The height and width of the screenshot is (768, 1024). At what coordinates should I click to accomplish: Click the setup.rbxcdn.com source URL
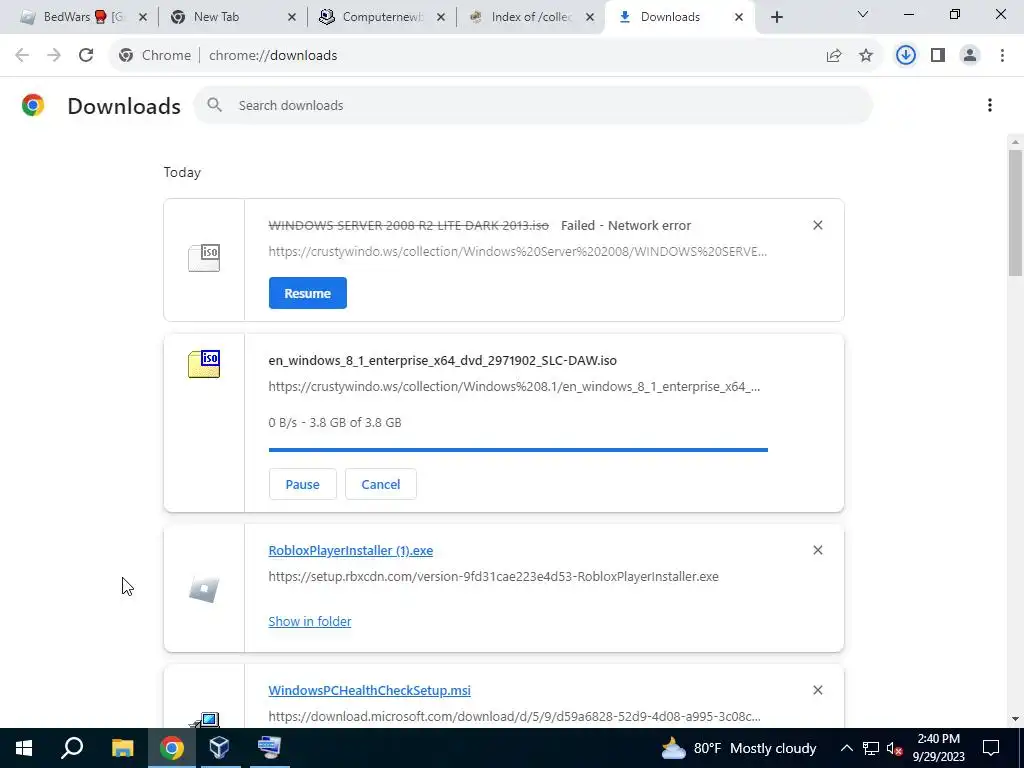coord(494,577)
